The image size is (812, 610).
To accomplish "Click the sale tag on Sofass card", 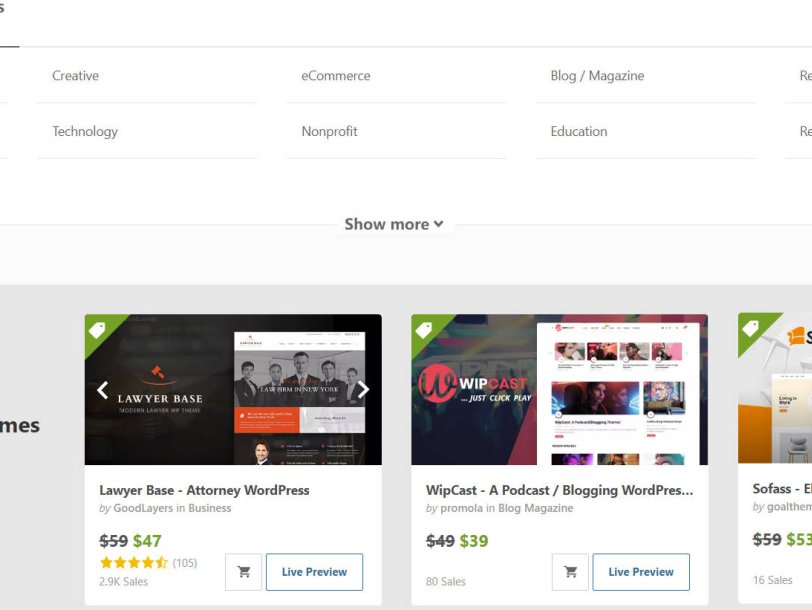I will pos(751,329).
